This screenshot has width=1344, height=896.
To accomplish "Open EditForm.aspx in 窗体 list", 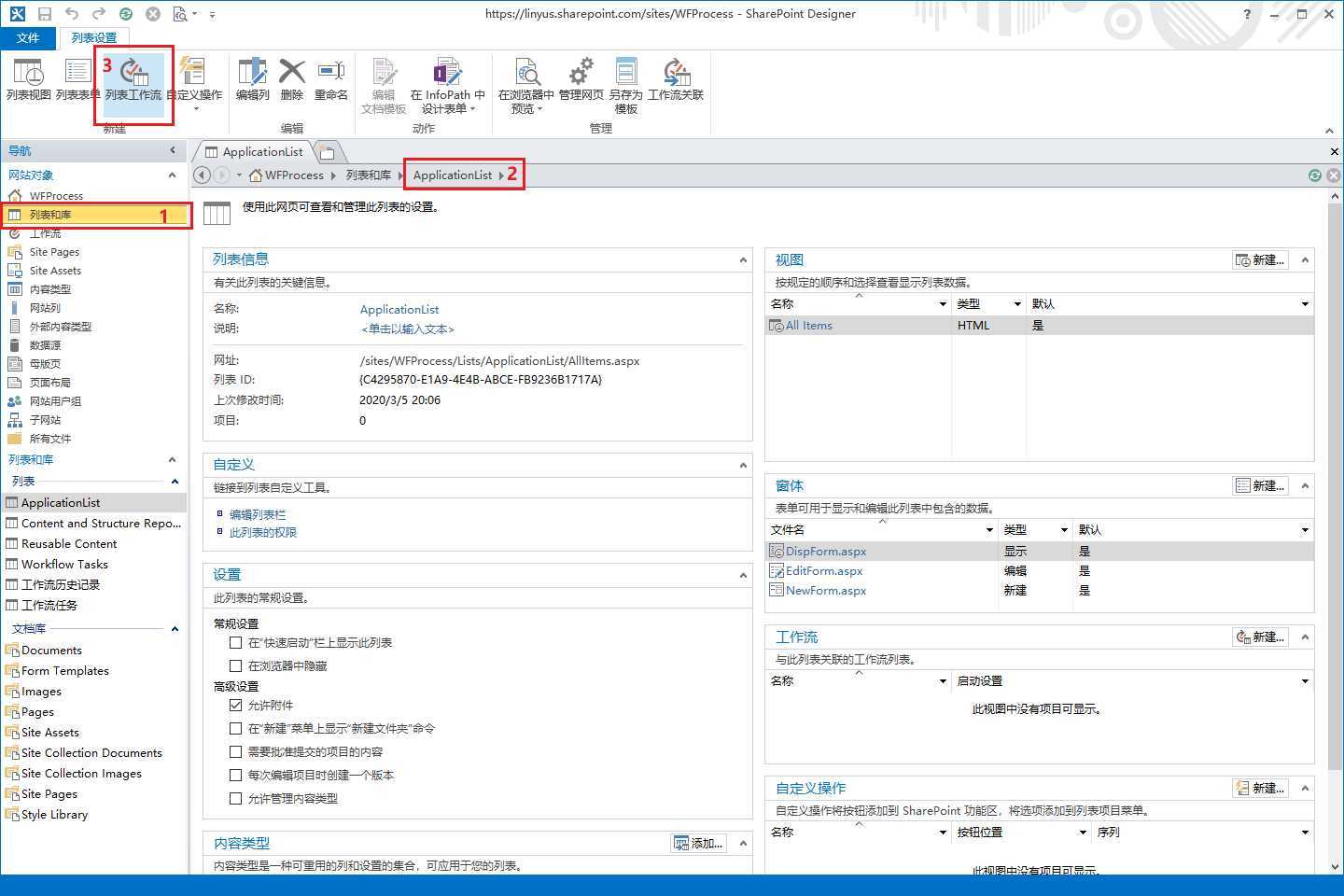I will click(824, 571).
